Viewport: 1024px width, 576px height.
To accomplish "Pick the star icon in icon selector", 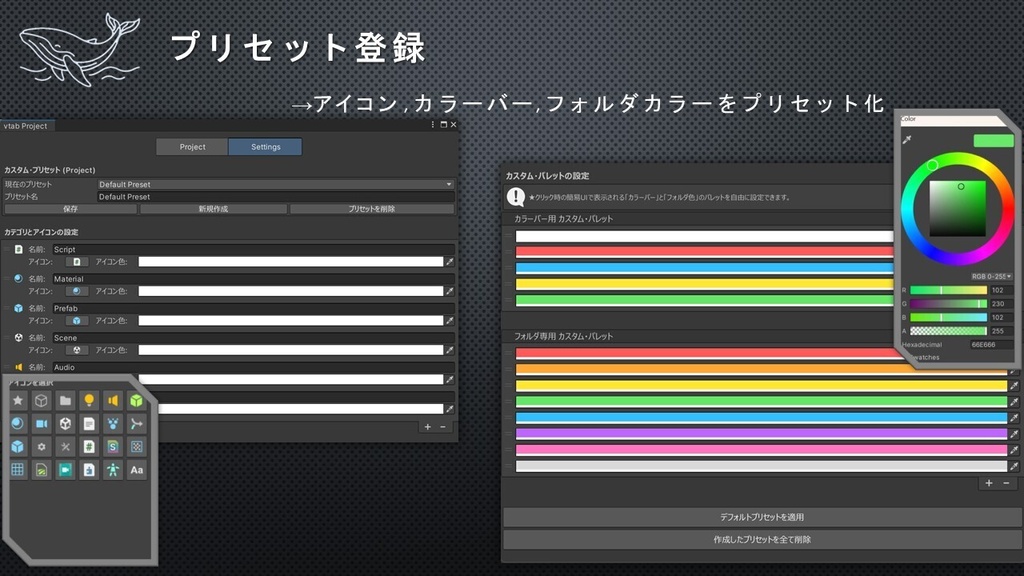I will point(18,400).
